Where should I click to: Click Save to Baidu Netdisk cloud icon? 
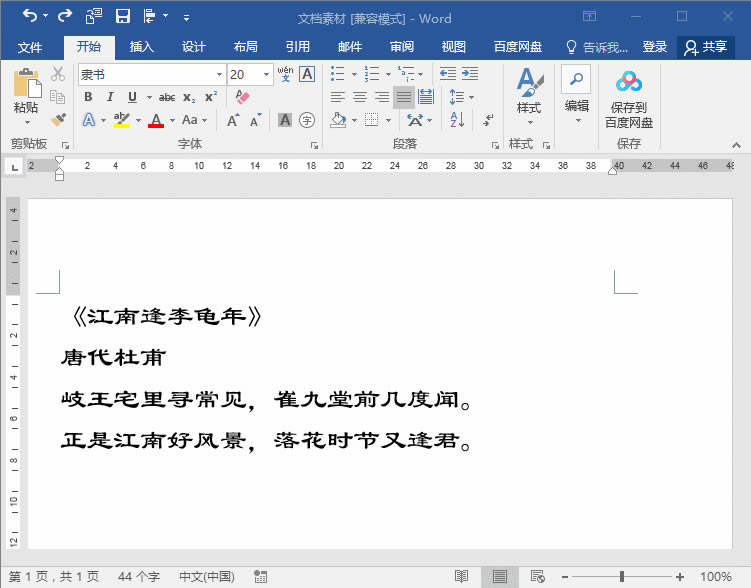(x=628, y=82)
